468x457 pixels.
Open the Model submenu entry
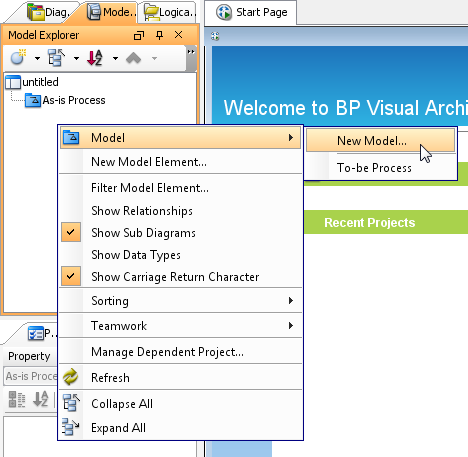pos(180,138)
